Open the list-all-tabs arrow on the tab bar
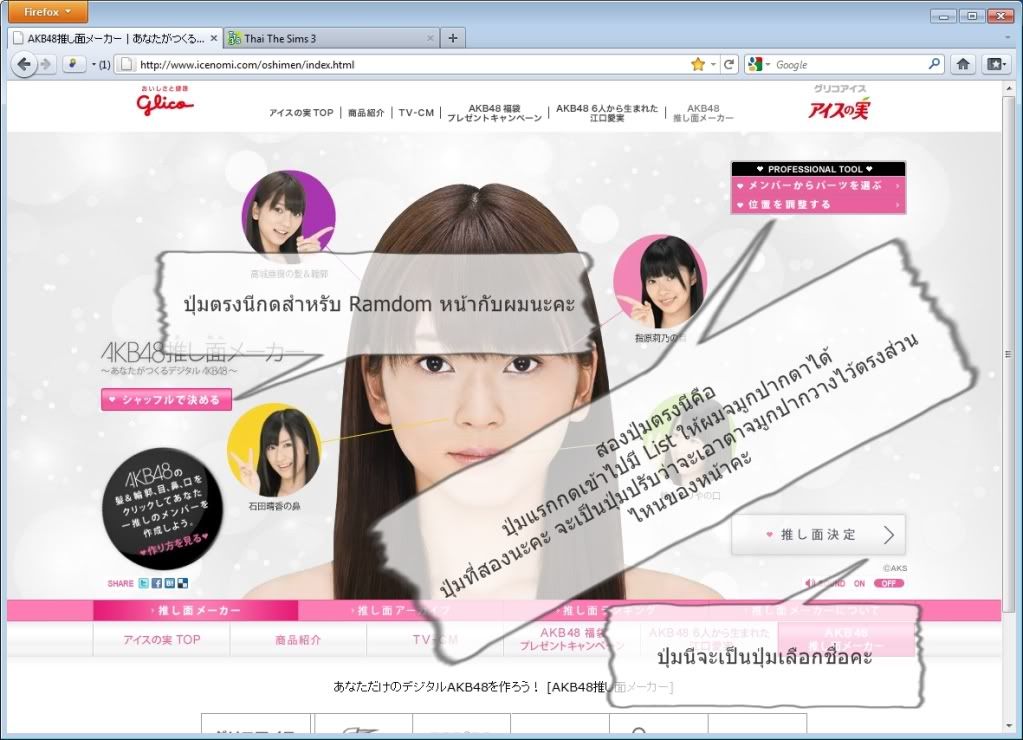 pyautogui.click(x=1008, y=38)
